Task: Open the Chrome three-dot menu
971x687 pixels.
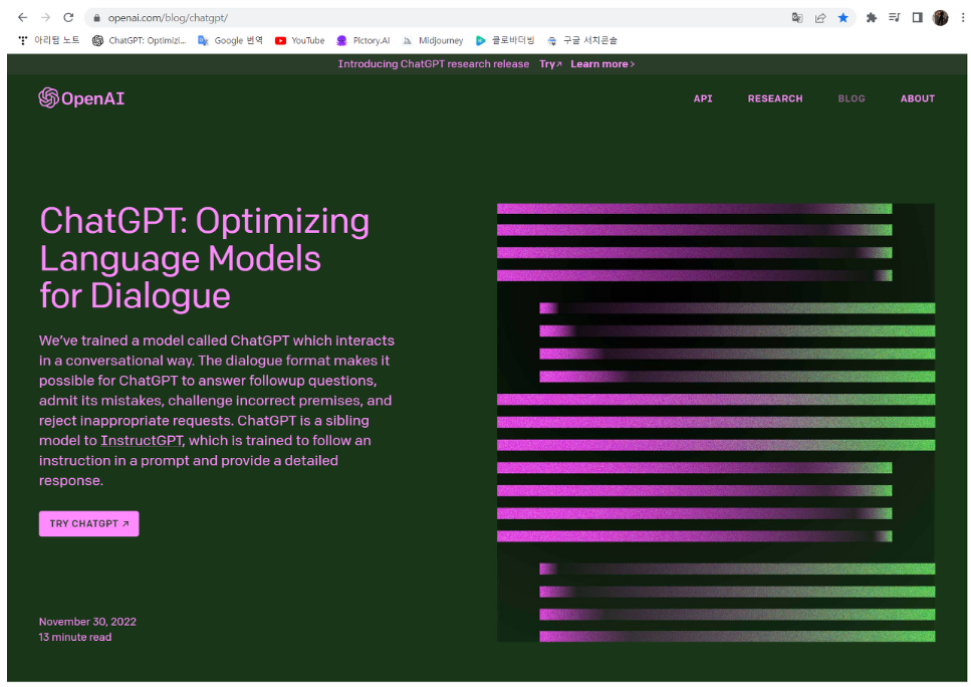Action: [962, 18]
